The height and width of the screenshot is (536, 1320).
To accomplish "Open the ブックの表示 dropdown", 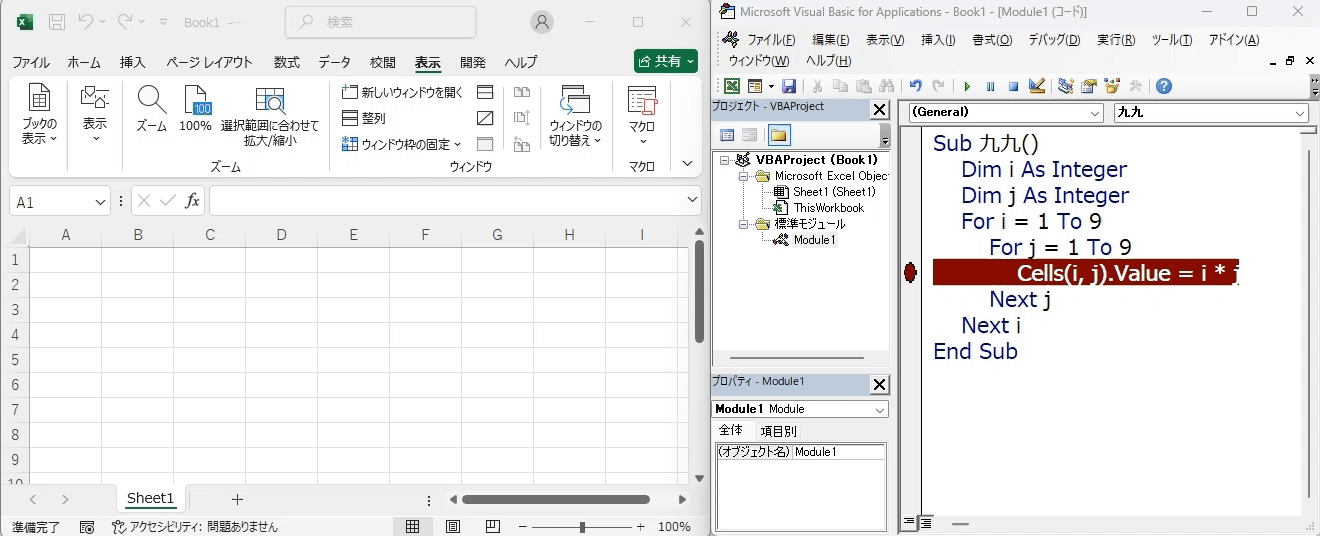I will [x=40, y=116].
